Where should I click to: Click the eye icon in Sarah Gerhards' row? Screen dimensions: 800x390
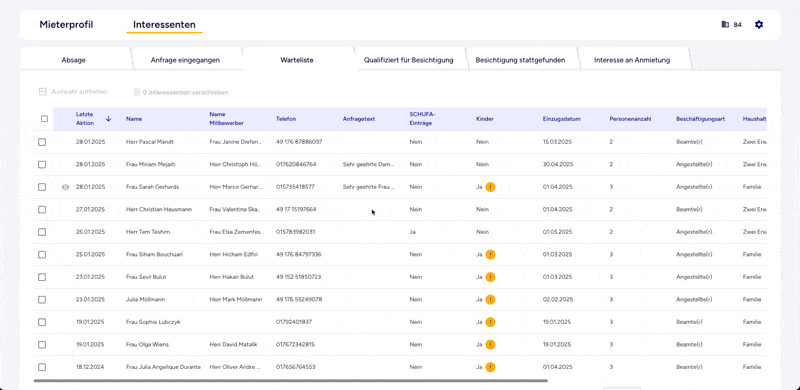pos(65,187)
